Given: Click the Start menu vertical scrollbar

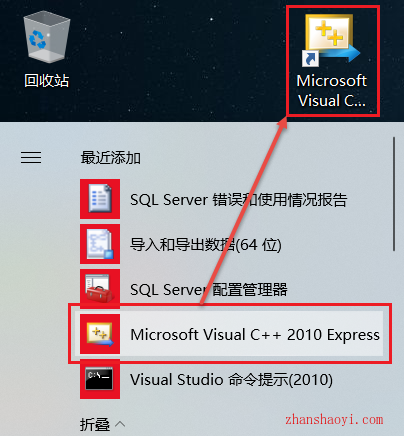Looking at the screenshot, I should (394, 194).
